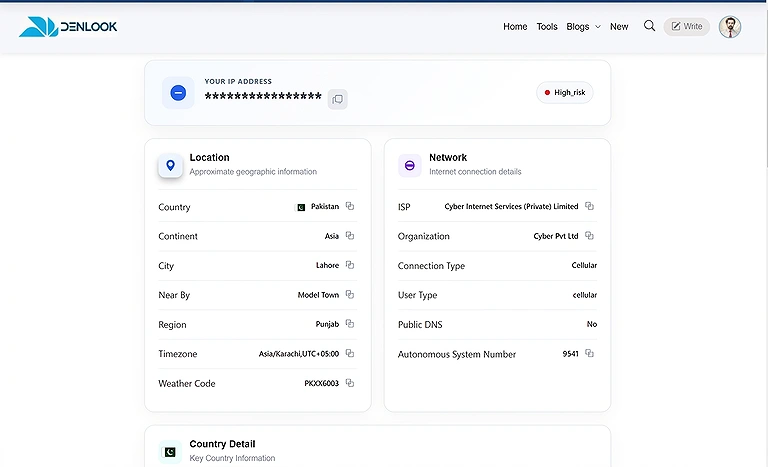
Task: Click 'Internet connection details' subtitle
Action: point(475,172)
